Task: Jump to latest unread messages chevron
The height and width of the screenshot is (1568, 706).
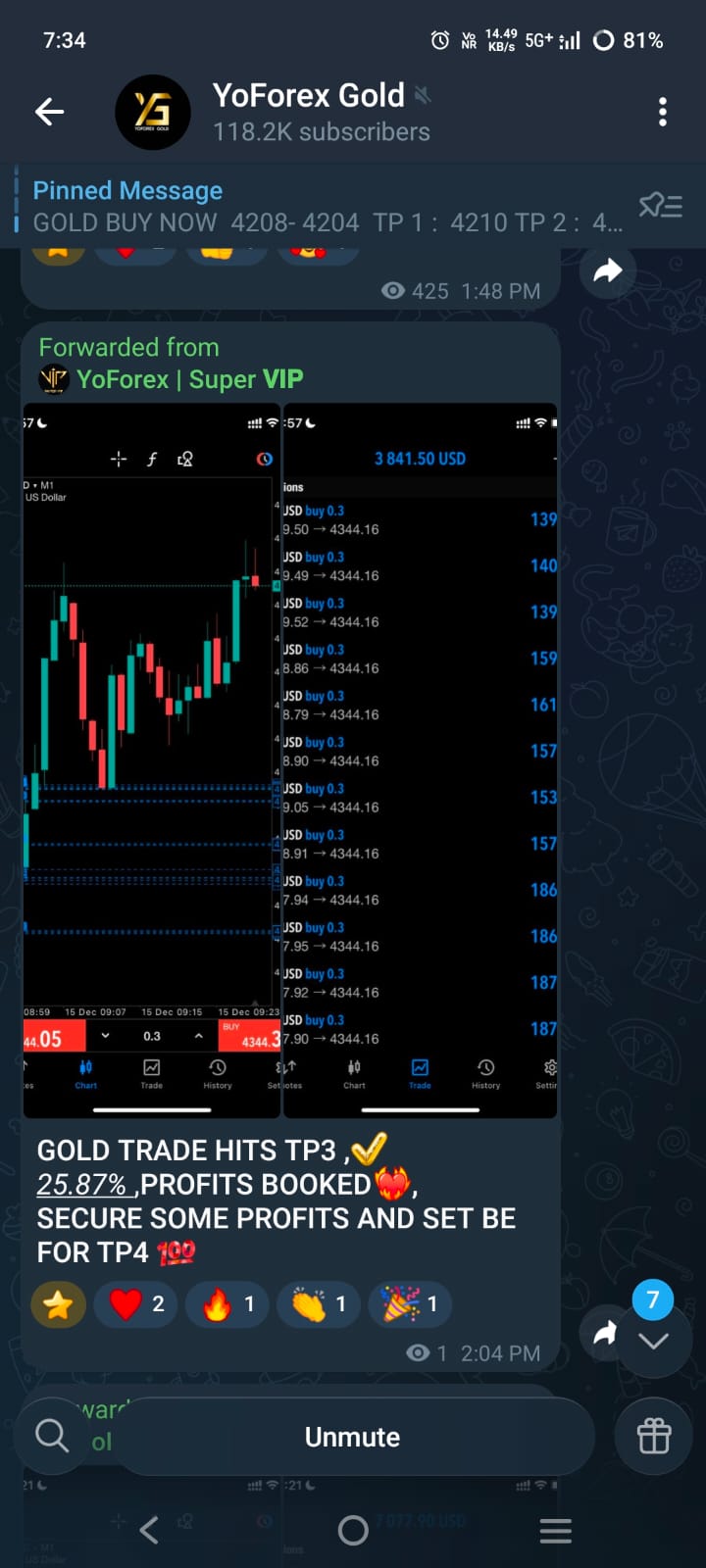Action: point(653,1339)
